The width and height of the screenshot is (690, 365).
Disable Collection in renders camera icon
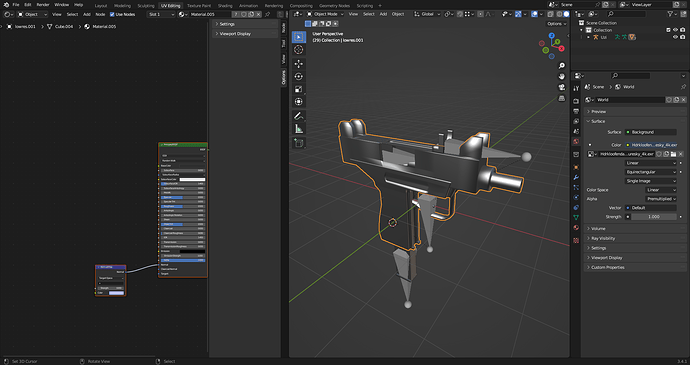pyautogui.click(x=683, y=30)
